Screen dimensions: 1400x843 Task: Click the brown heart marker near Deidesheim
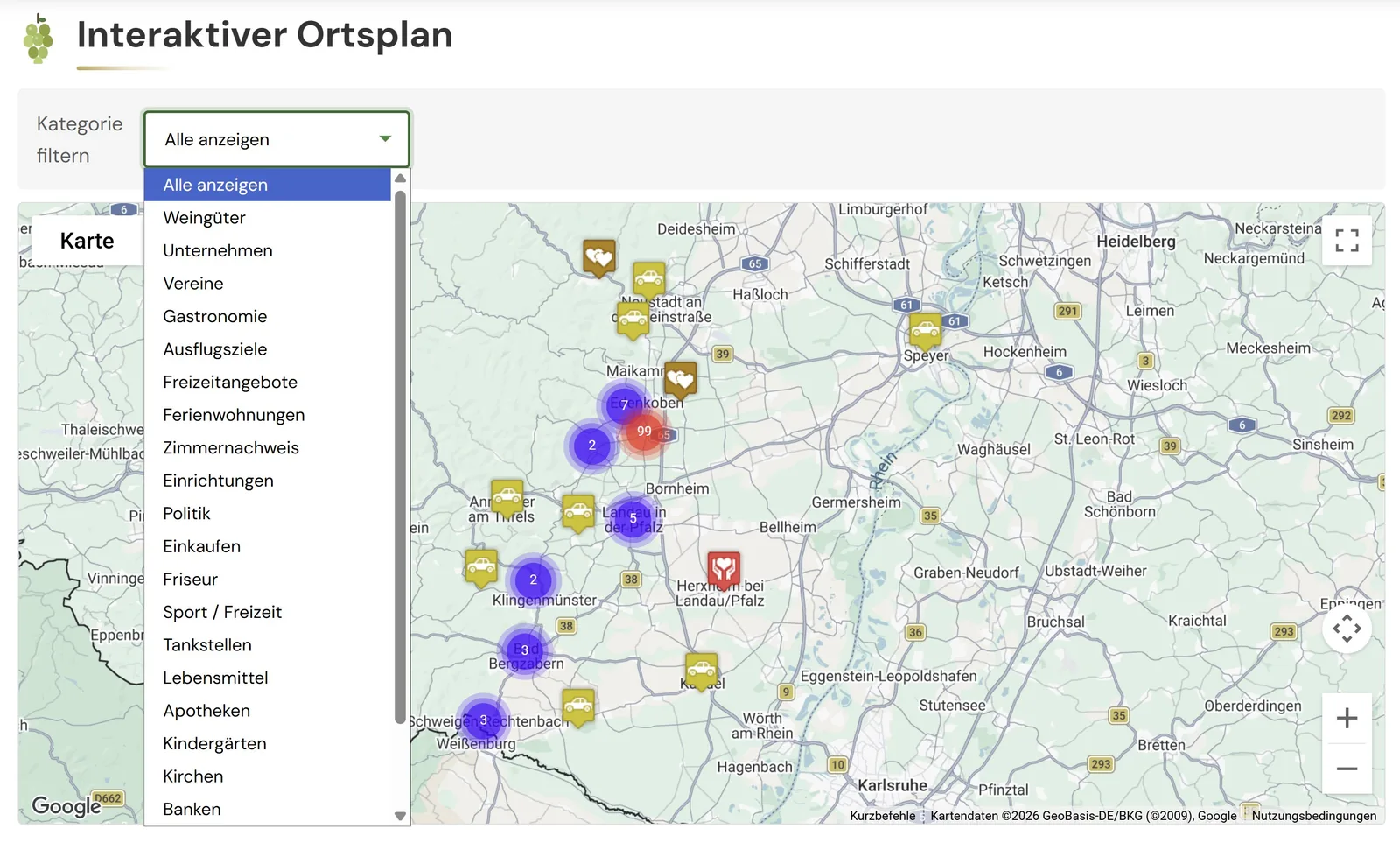click(x=599, y=258)
